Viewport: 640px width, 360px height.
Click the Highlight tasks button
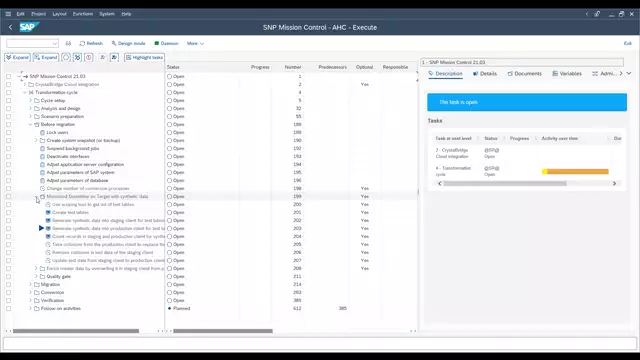(144, 58)
